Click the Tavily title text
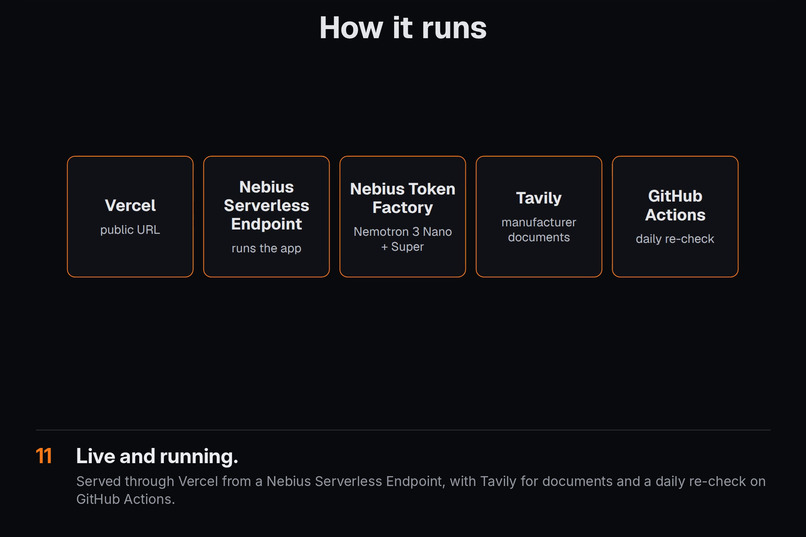 (x=539, y=198)
